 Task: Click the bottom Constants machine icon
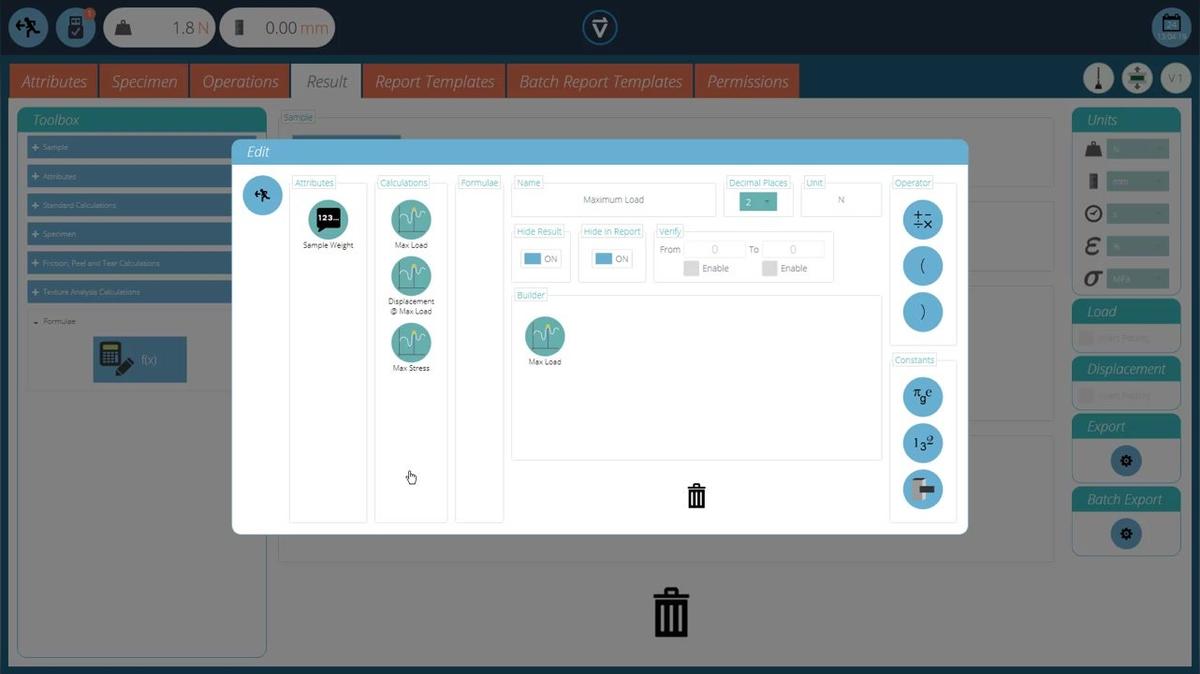pyautogui.click(x=922, y=489)
